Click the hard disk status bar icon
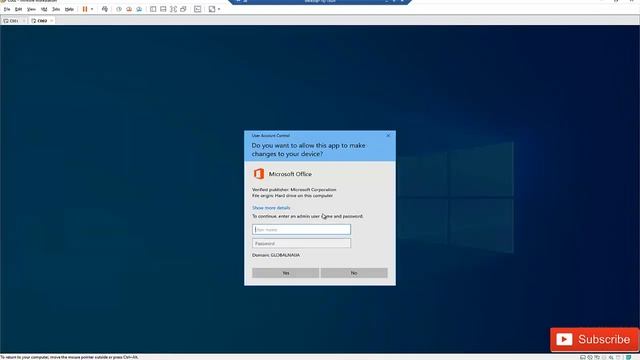This screenshot has height=360, width=640. tap(583, 357)
